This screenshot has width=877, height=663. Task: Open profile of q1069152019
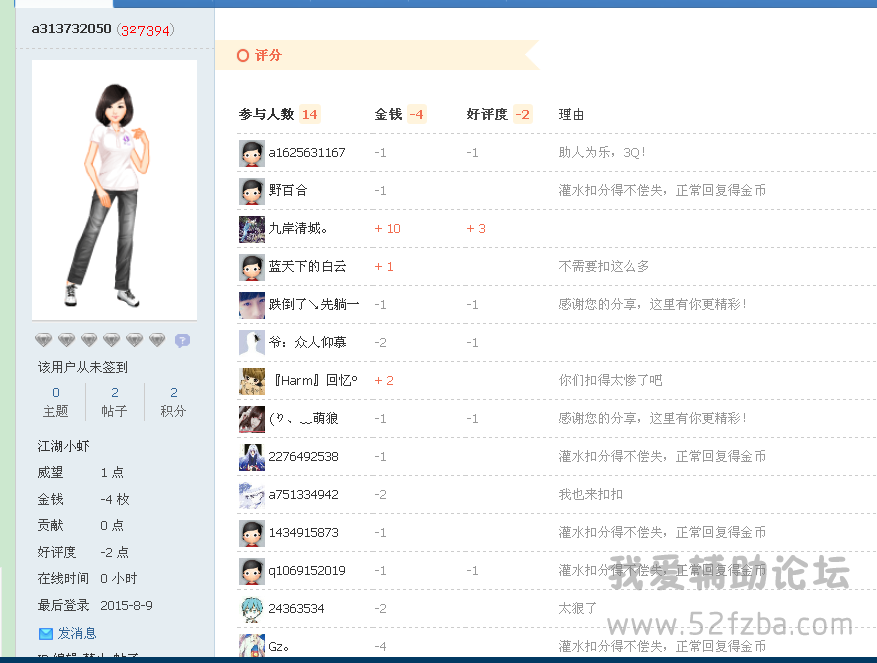[307, 571]
